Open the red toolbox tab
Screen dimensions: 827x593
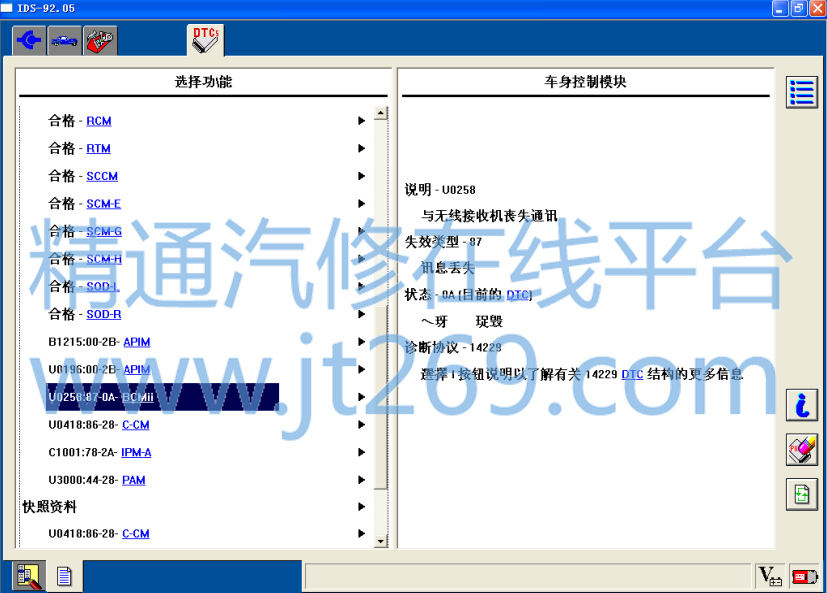(100, 40)
